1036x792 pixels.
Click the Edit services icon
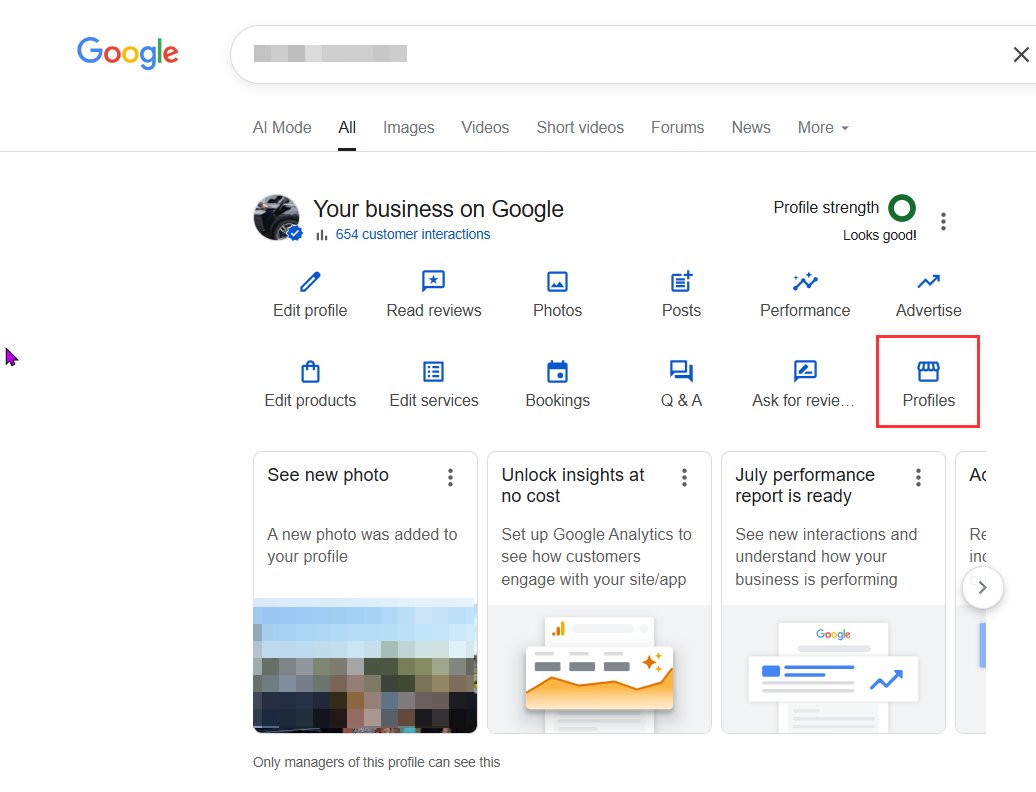433,371
